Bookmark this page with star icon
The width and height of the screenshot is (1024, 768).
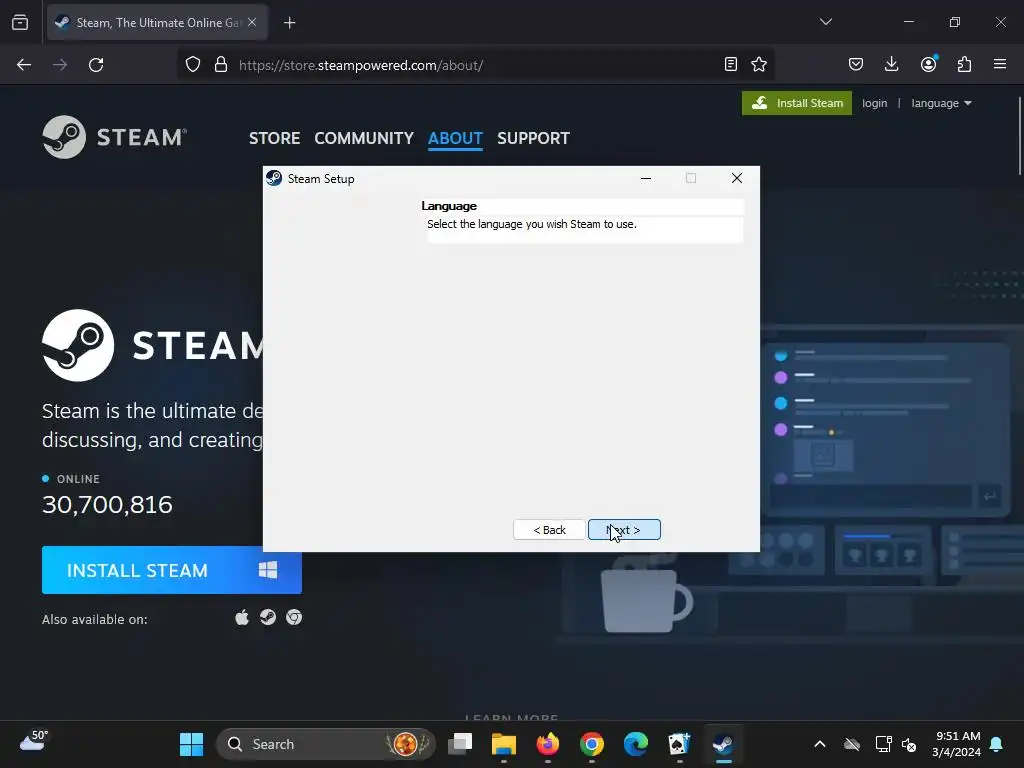click(758, 64)
